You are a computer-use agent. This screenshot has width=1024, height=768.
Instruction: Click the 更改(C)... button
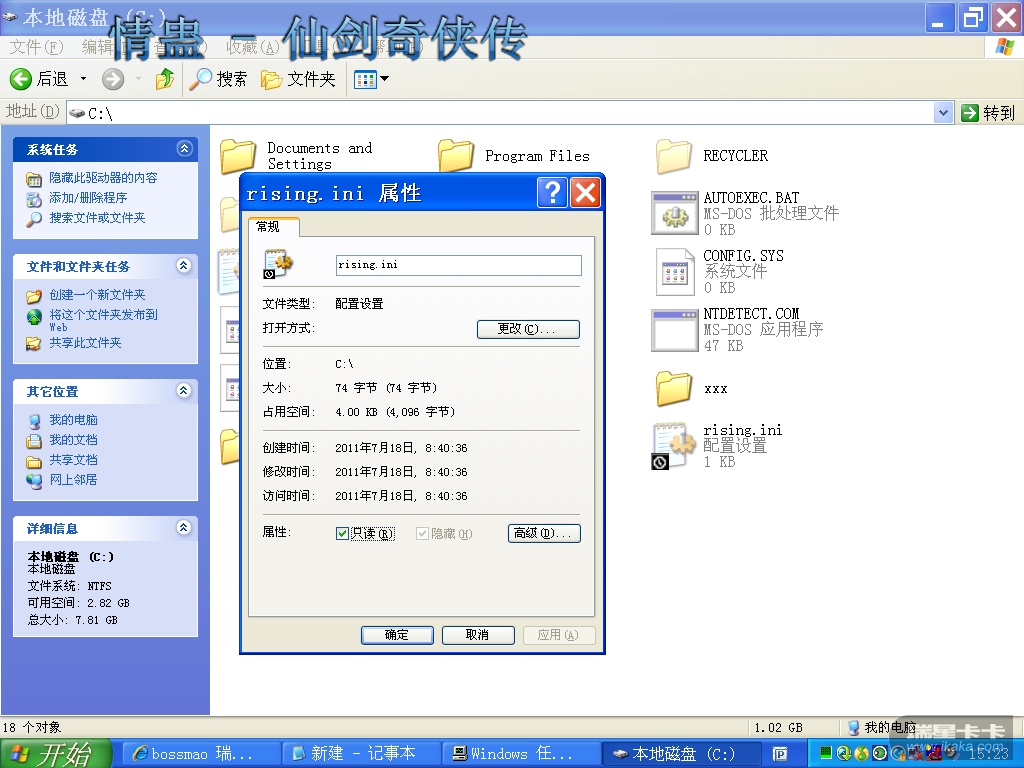[528, 329]
